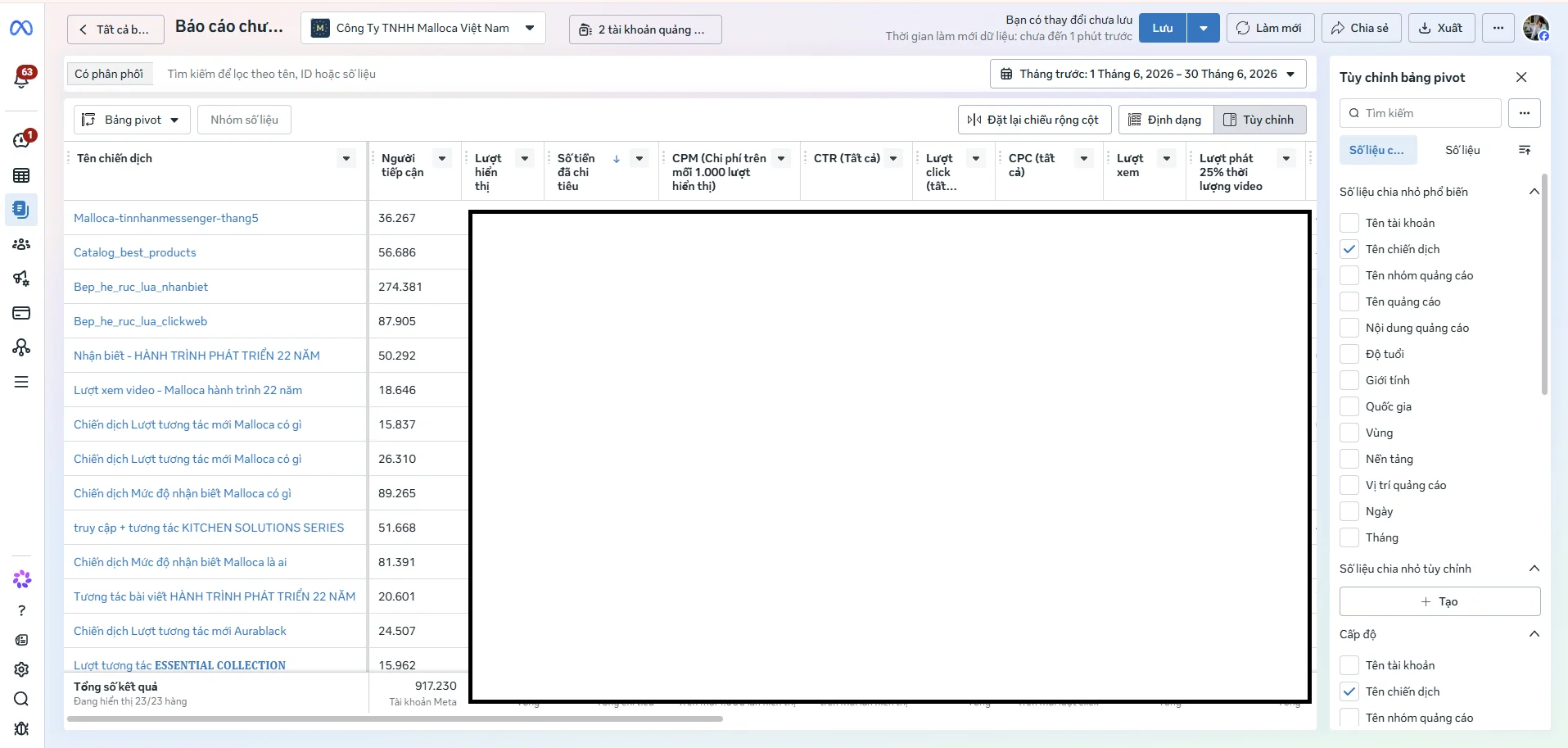Switch to Số liệu chia nhỏ tab
The width and height of the screenshot is (1568, 748).
[1377, 150]
